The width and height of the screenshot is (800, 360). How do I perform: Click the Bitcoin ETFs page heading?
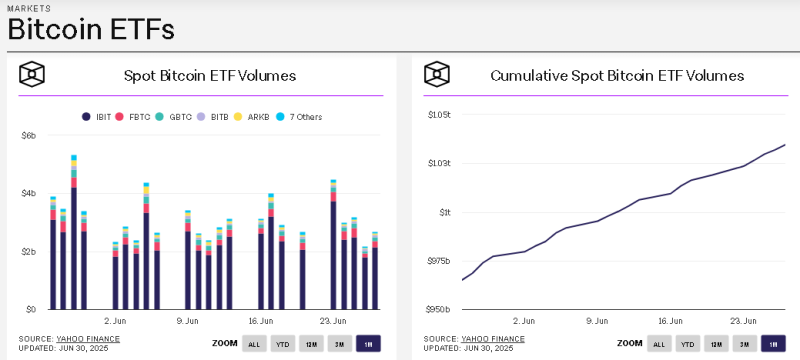pos(91,30)
